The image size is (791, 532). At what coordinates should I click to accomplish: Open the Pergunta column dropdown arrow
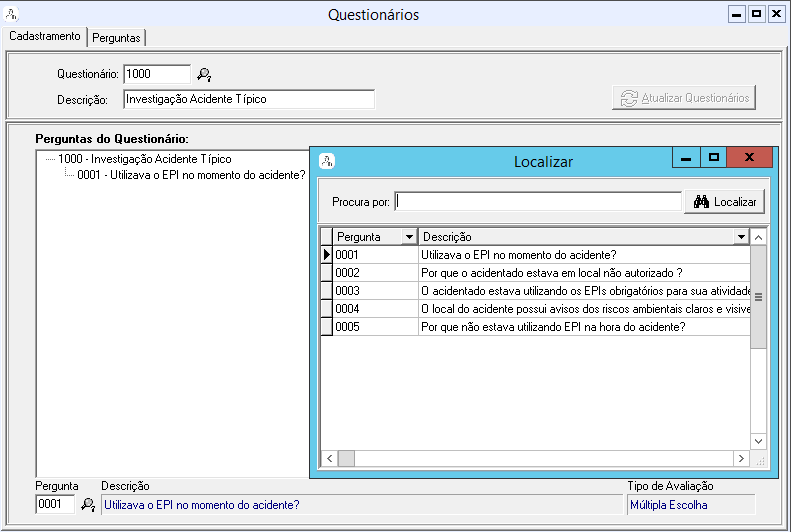(x=408, y=237)
